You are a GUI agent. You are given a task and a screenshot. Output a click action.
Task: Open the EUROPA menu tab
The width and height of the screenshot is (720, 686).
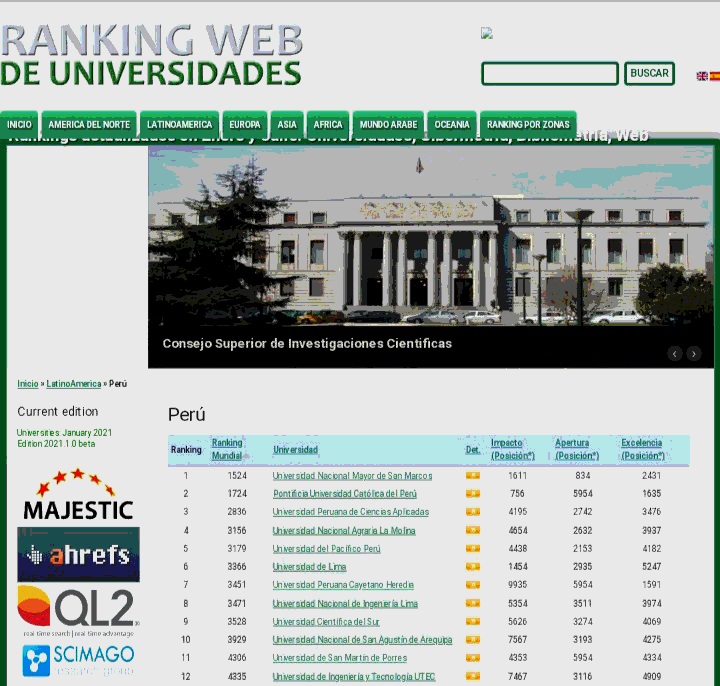[x=244, y=125]
